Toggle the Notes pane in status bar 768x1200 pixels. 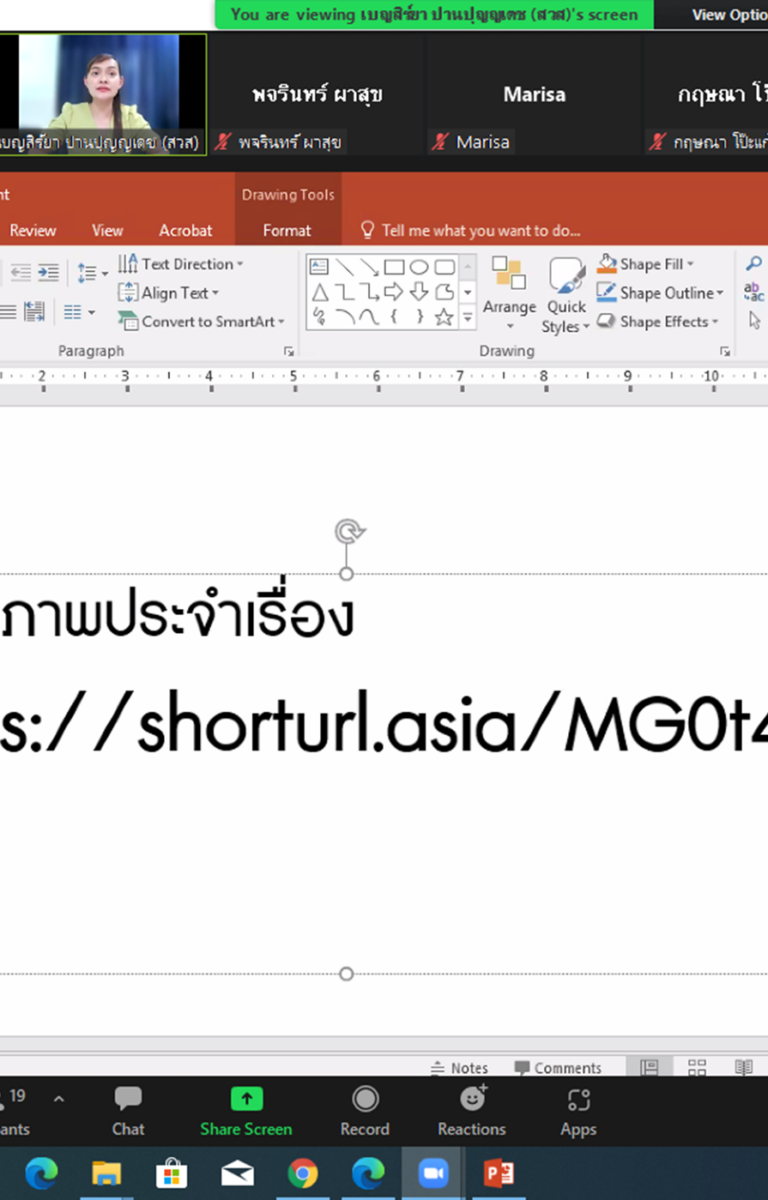(x=459, y=1068)
